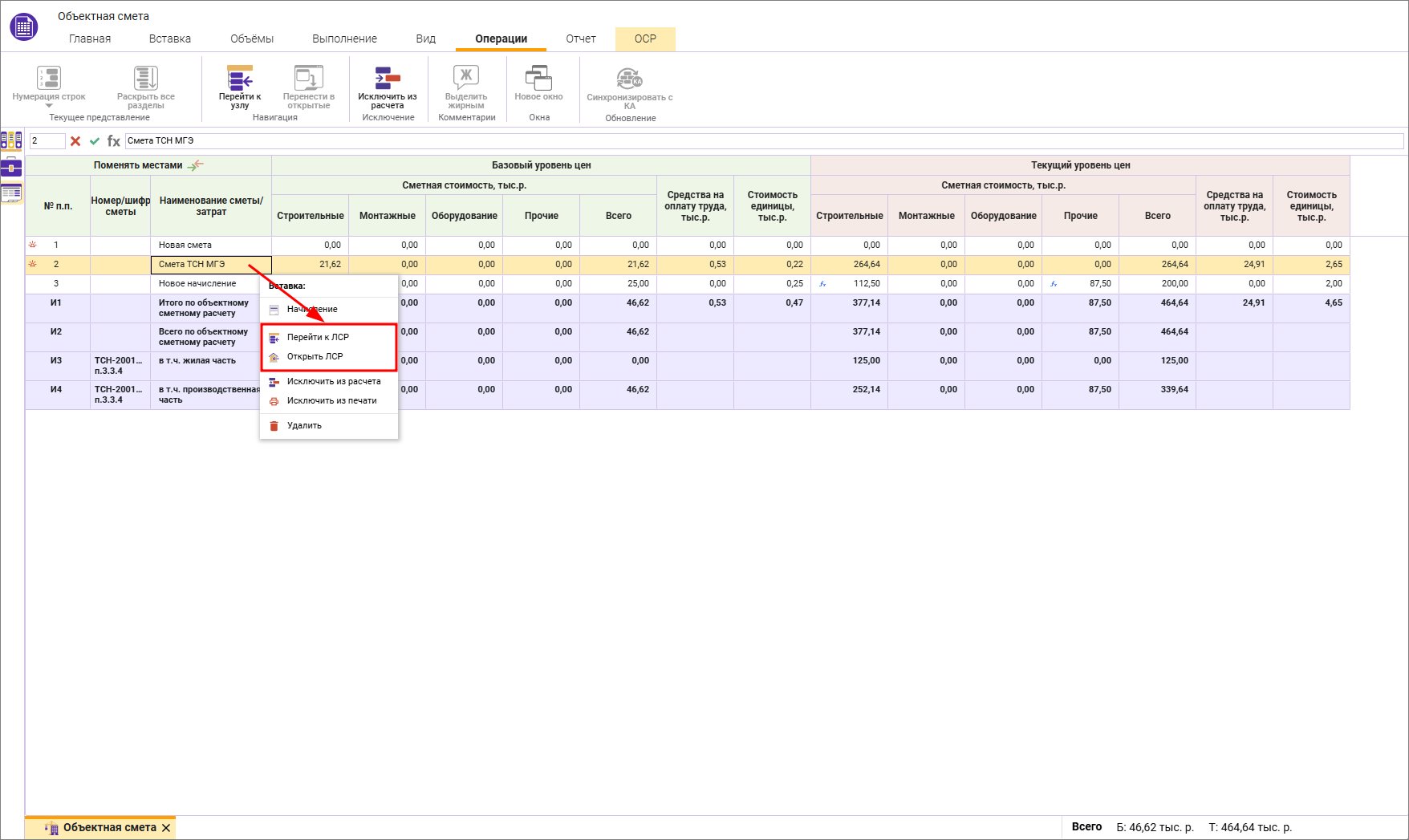Choose 'Открыть ЛСР' from context menu
This screenshot has width=1409, height=840.
coord(315,357)
